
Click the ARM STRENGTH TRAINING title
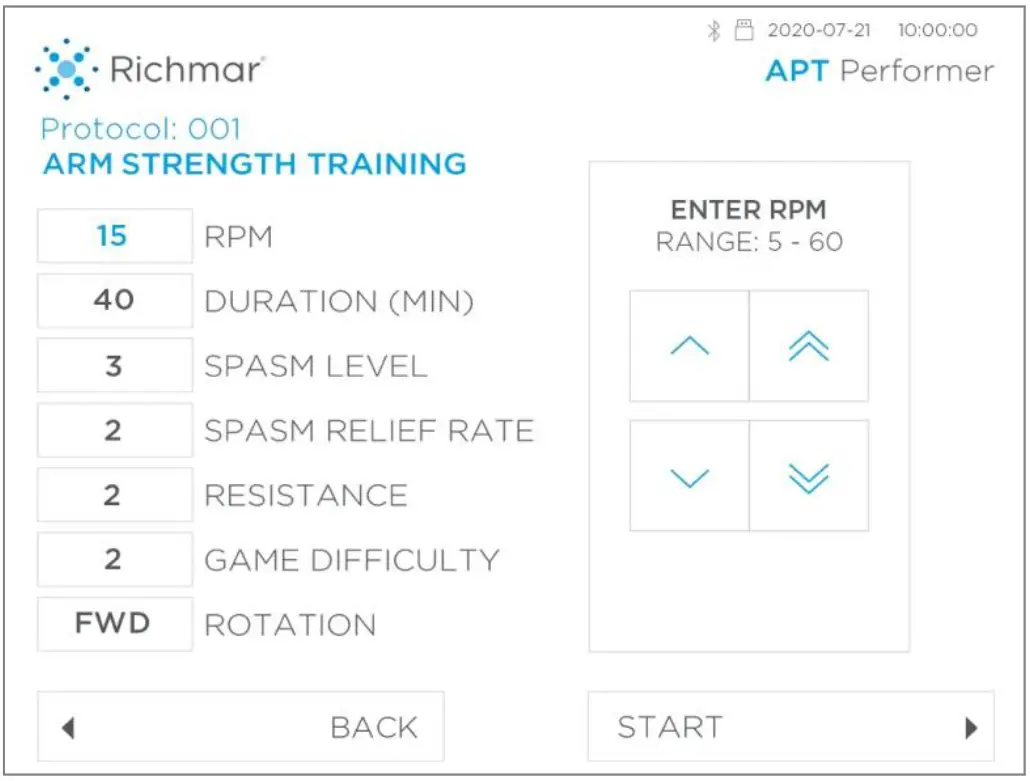pyautogui.click(x=252, y=164)
